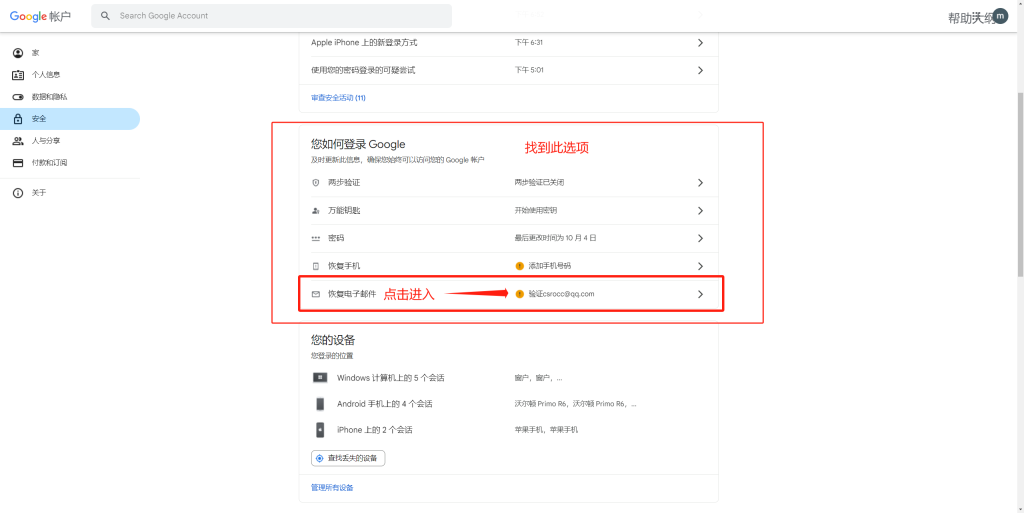Click the 下午 5:01 timestamp
This screenshot has height=513, width=1024.
tap(529, 70)
